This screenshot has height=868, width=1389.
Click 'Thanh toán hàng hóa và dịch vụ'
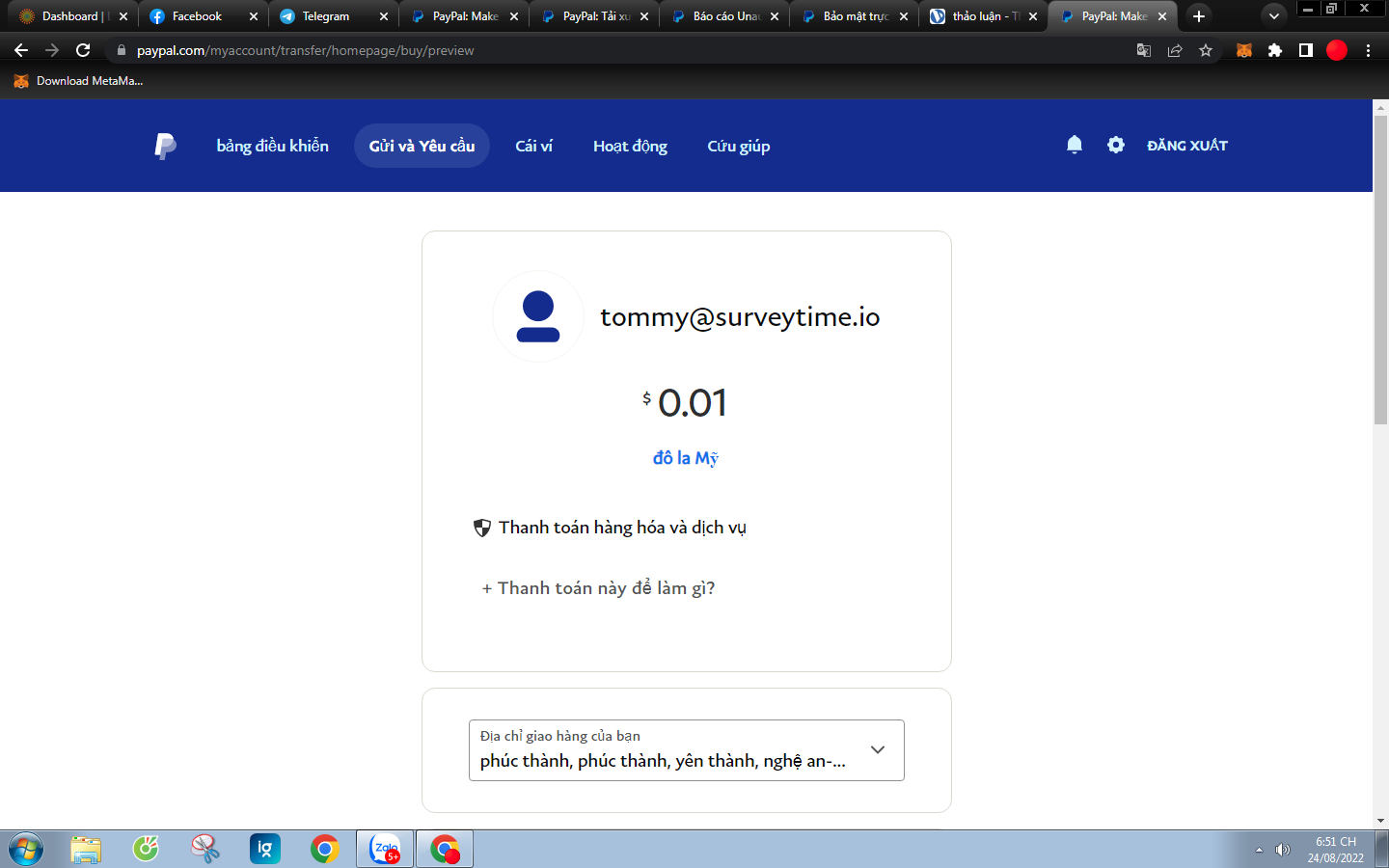(622, 528)
